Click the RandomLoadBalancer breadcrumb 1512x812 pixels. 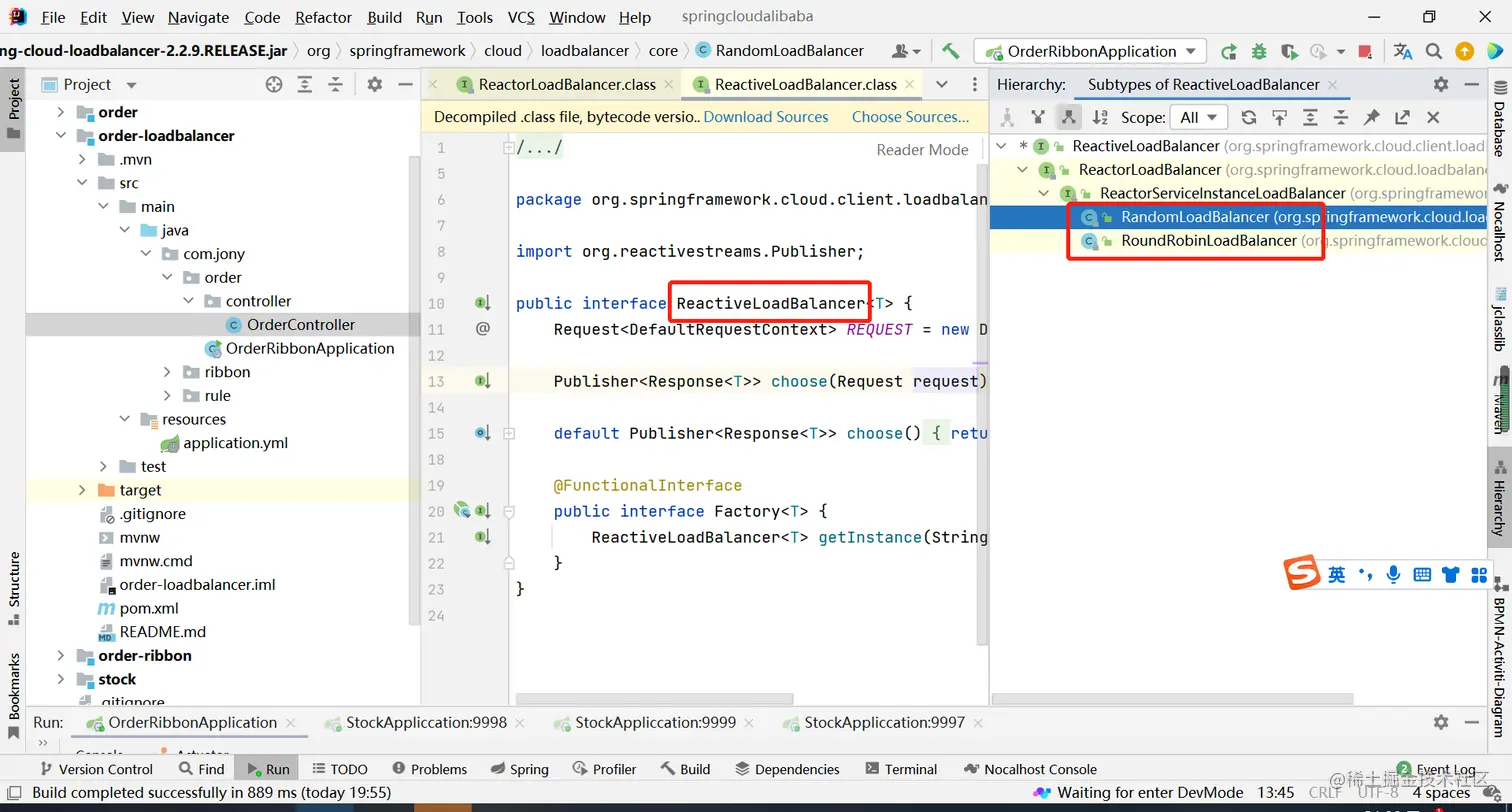[779, 51]
